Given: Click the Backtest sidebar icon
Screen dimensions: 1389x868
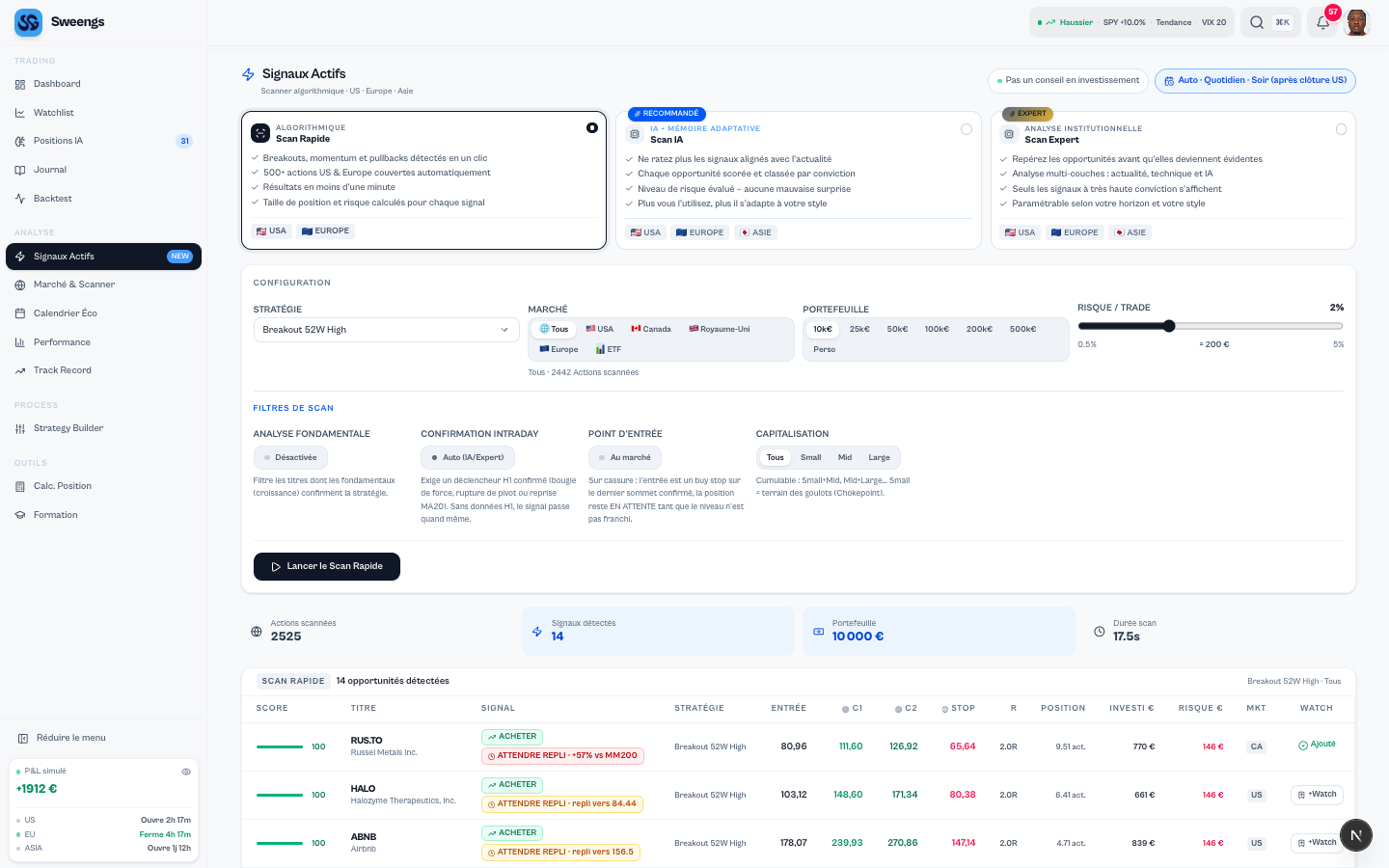Looking at the screenshot, I should pos(20,199).
